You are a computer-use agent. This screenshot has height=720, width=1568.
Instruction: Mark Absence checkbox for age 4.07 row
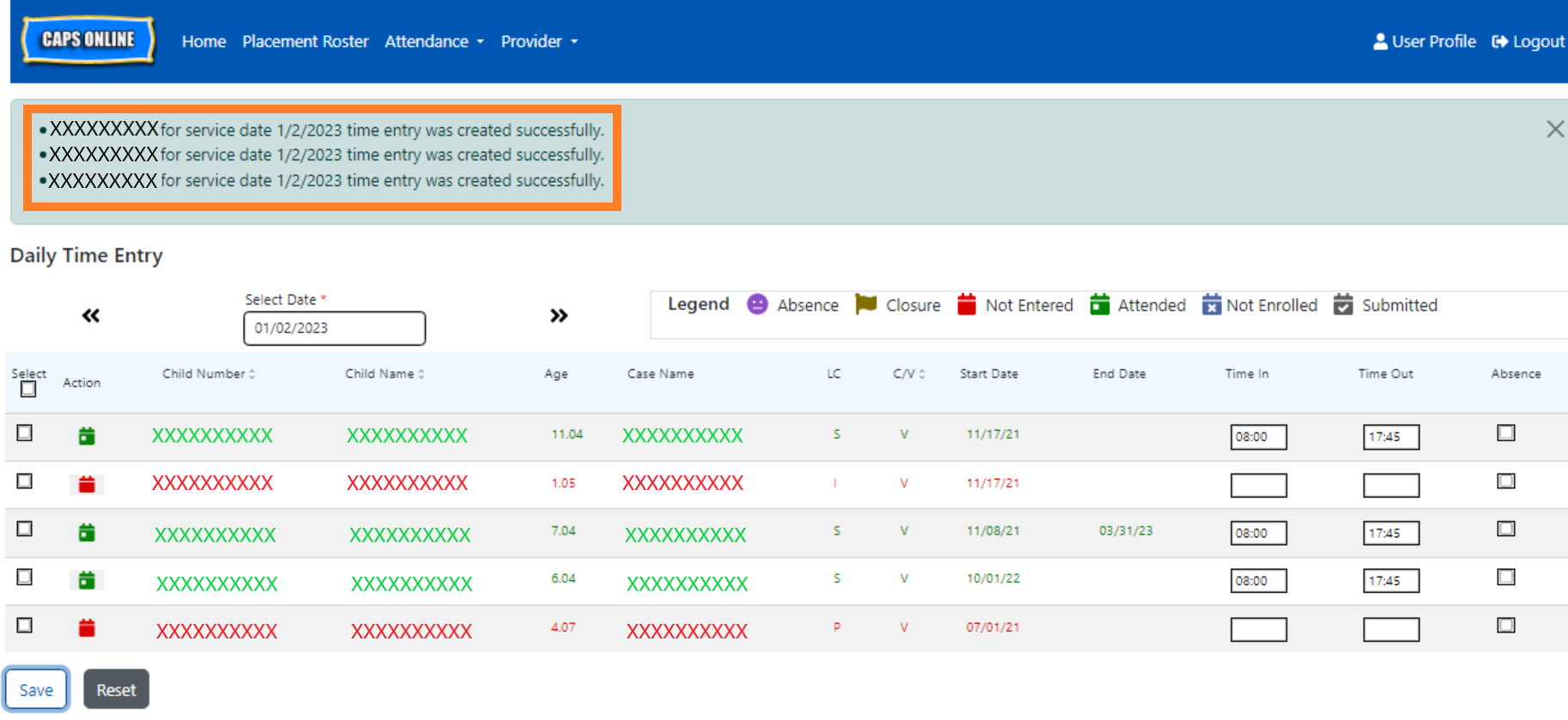pos(1506,626)
